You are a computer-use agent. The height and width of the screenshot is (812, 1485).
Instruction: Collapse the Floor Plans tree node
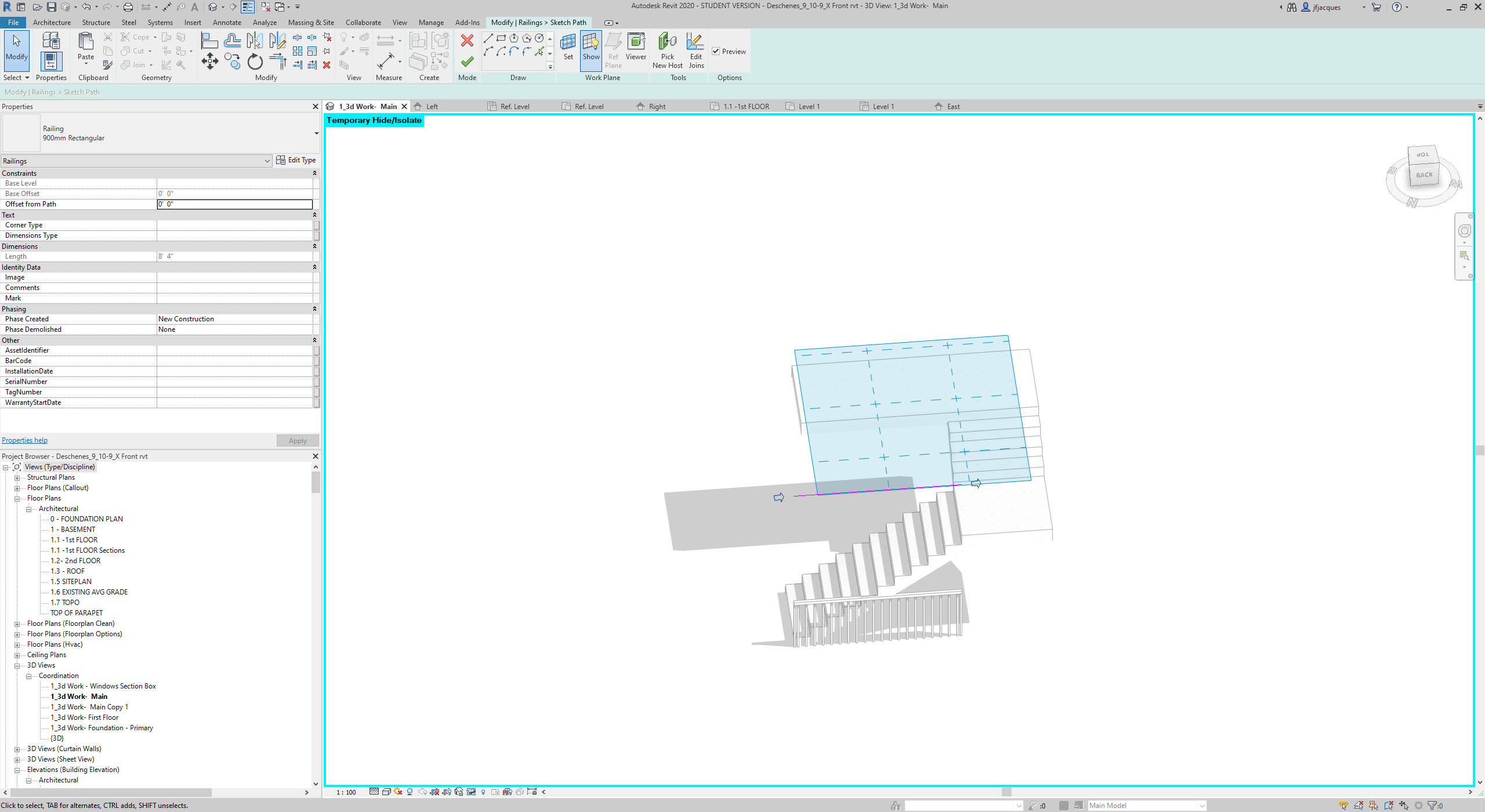pos(17,499)
